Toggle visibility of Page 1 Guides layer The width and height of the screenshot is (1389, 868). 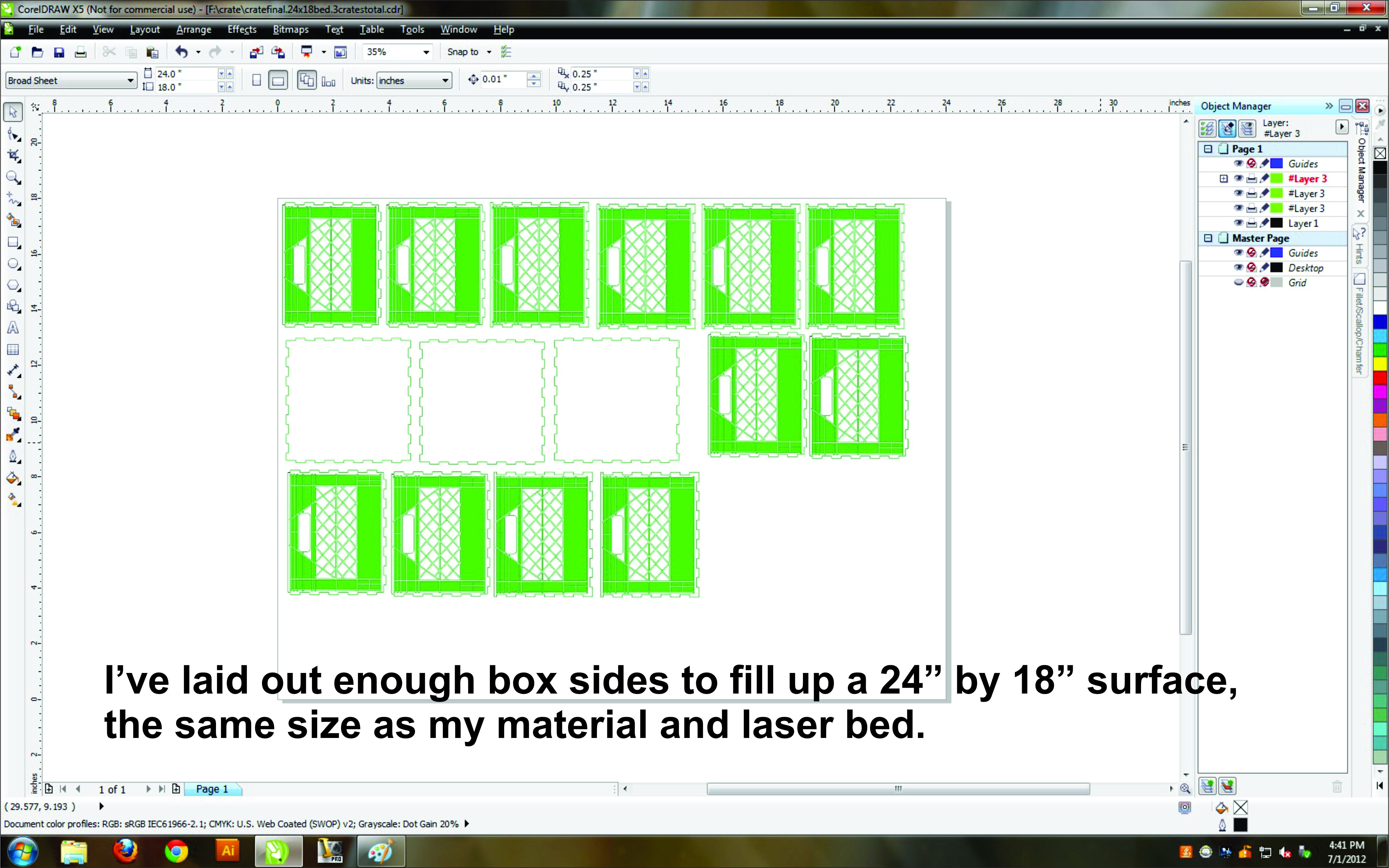click(x=1239, y=164)
